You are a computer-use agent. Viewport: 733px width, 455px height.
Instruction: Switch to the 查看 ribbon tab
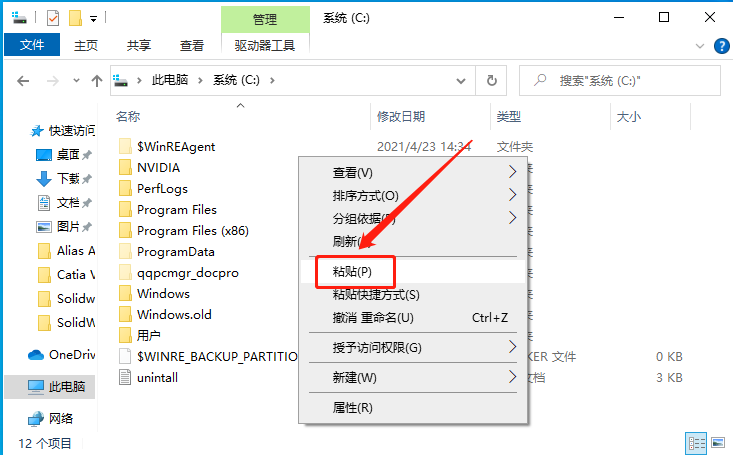192,45
